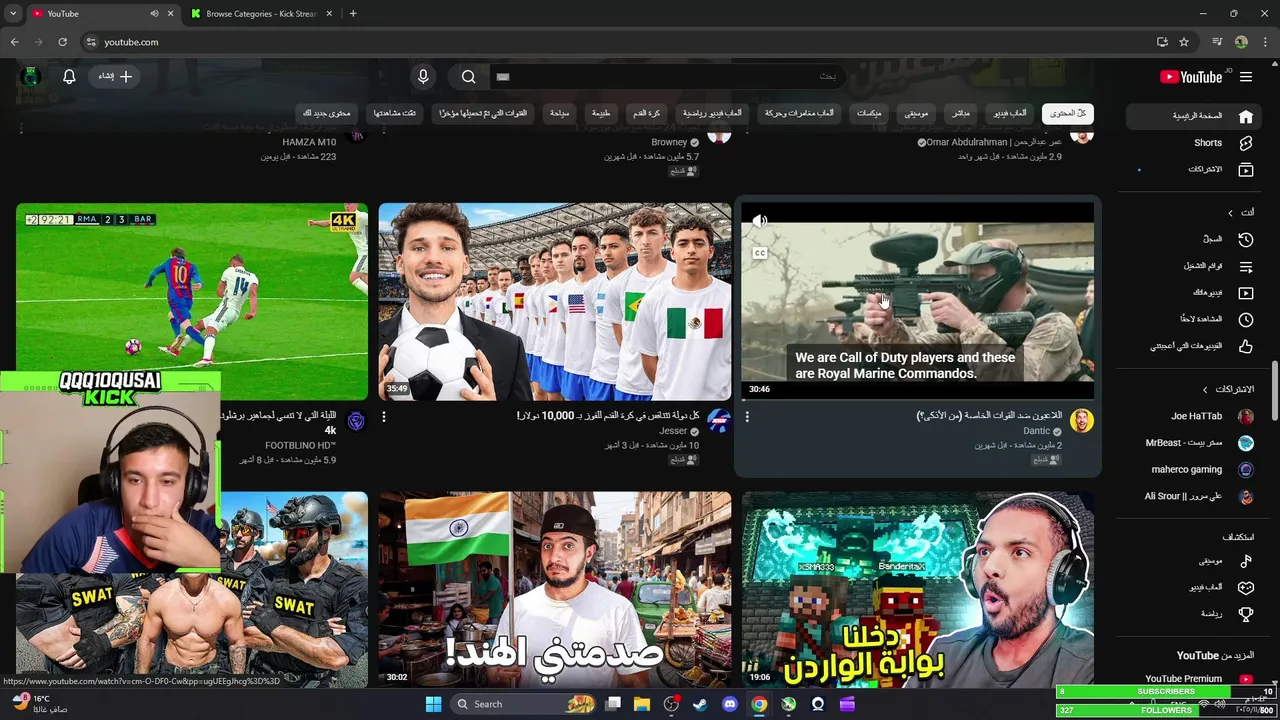Open options menu for Jesser video
The width and height of the screenshot is (1280, 720).
coord(384,417)
